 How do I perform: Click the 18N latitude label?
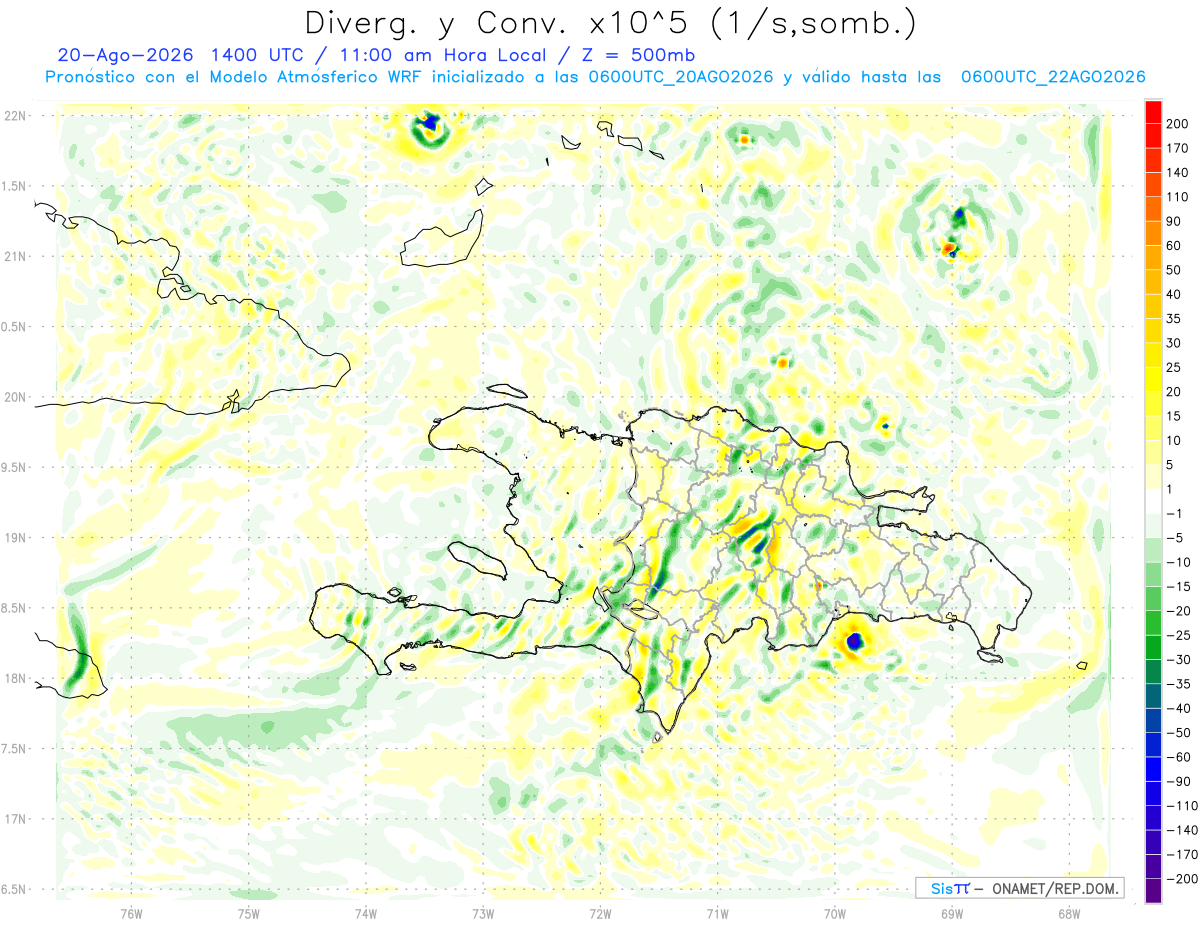[14, 679]
